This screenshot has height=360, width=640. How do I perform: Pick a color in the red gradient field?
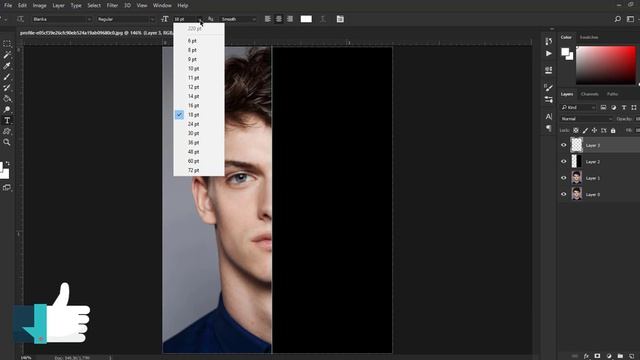(606, 65)
